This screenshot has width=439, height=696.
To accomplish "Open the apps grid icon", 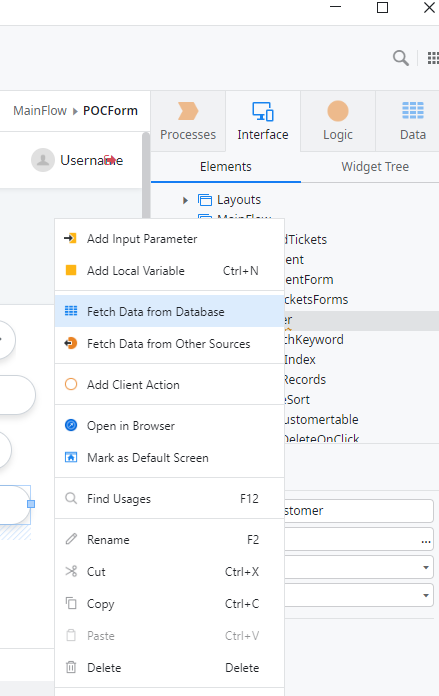I will (433, 58).
